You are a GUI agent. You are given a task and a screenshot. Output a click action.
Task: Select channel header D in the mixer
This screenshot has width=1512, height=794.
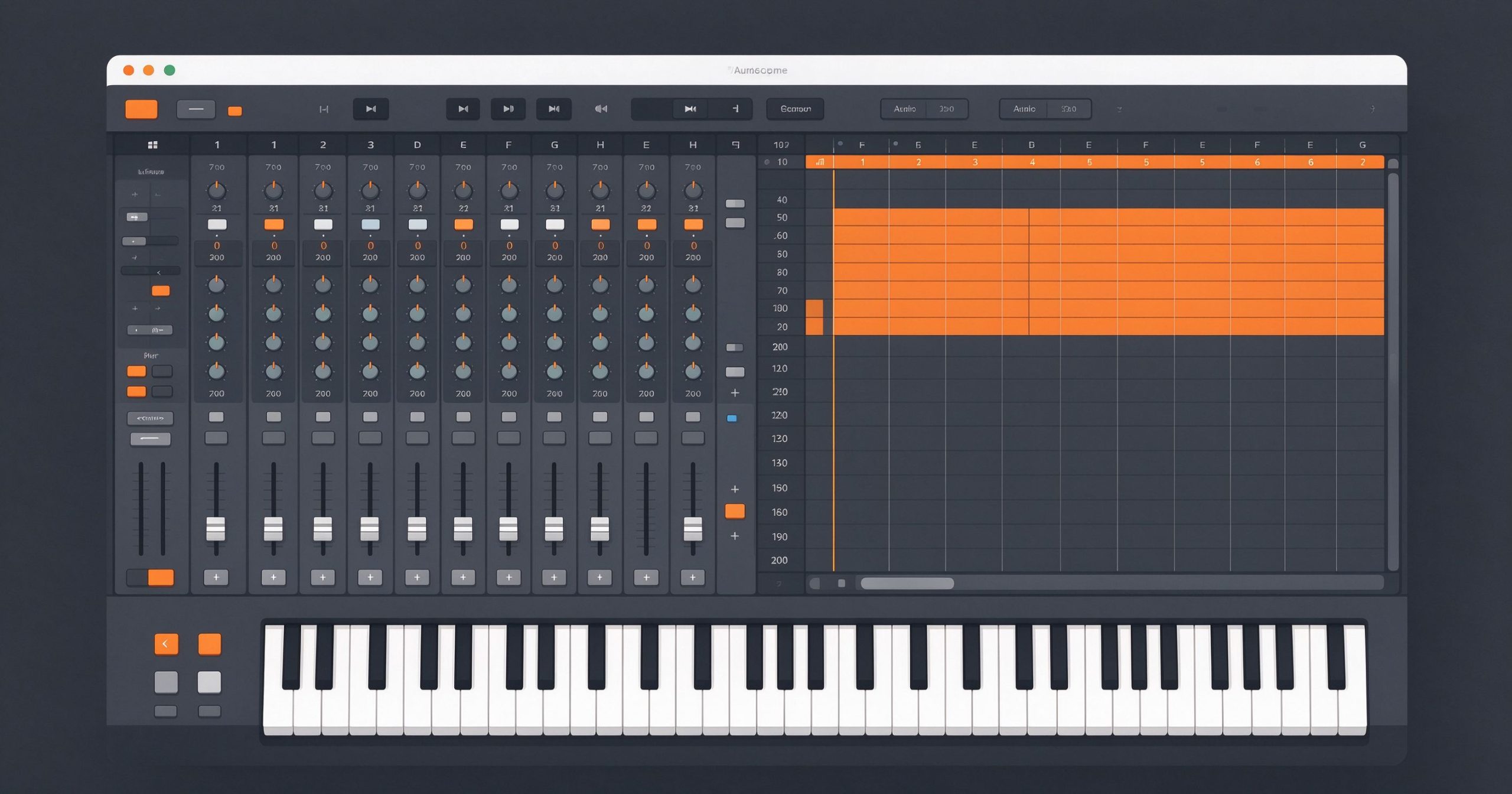pos(418,145)
